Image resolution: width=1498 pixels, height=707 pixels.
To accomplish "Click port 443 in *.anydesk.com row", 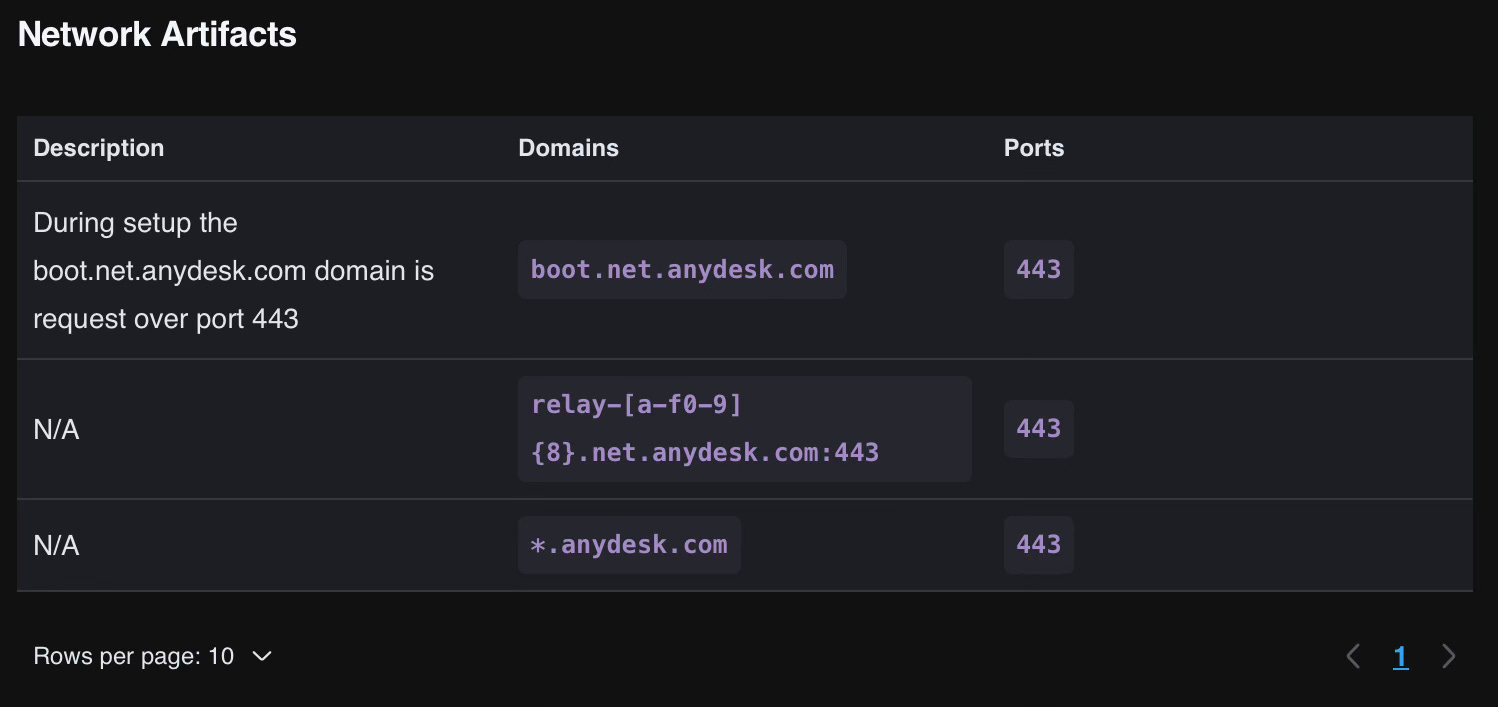I will 1038,545.
